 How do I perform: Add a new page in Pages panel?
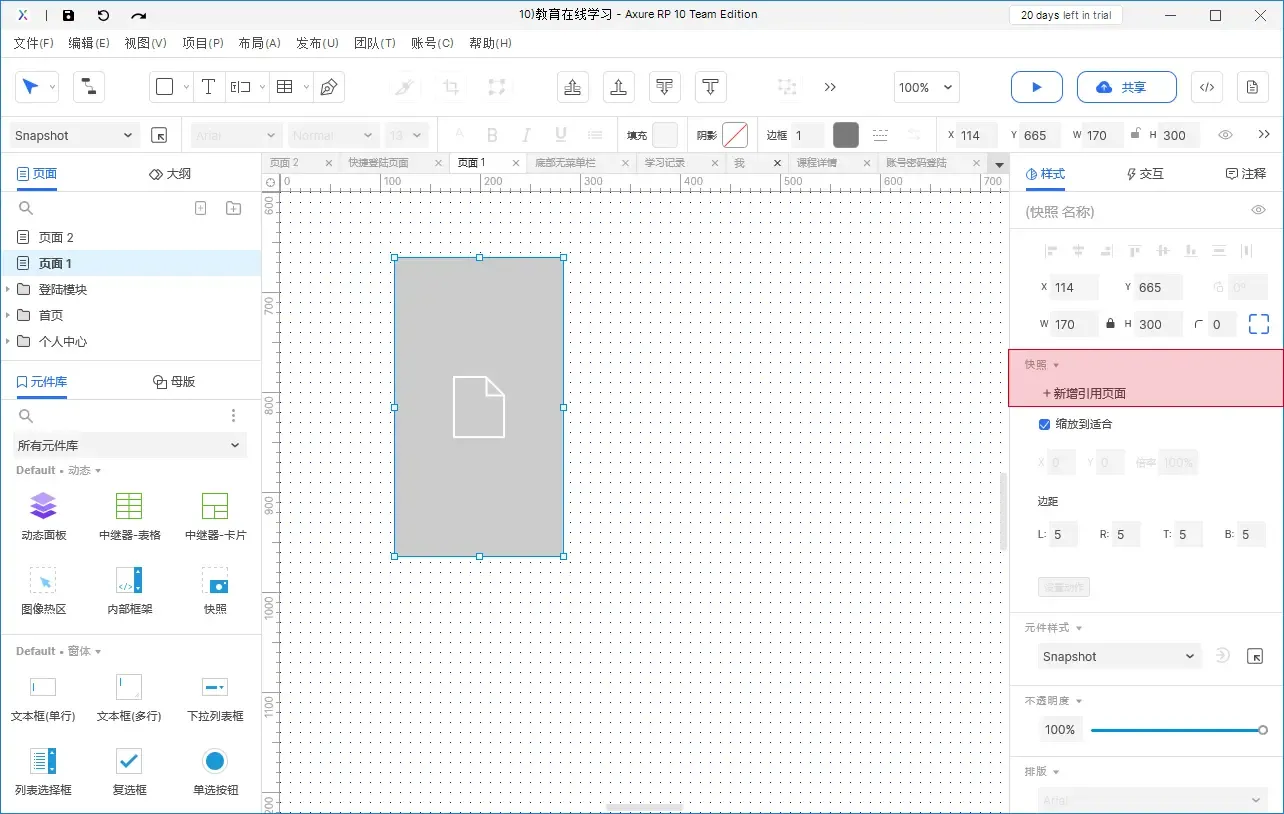(x=200, y=208)
